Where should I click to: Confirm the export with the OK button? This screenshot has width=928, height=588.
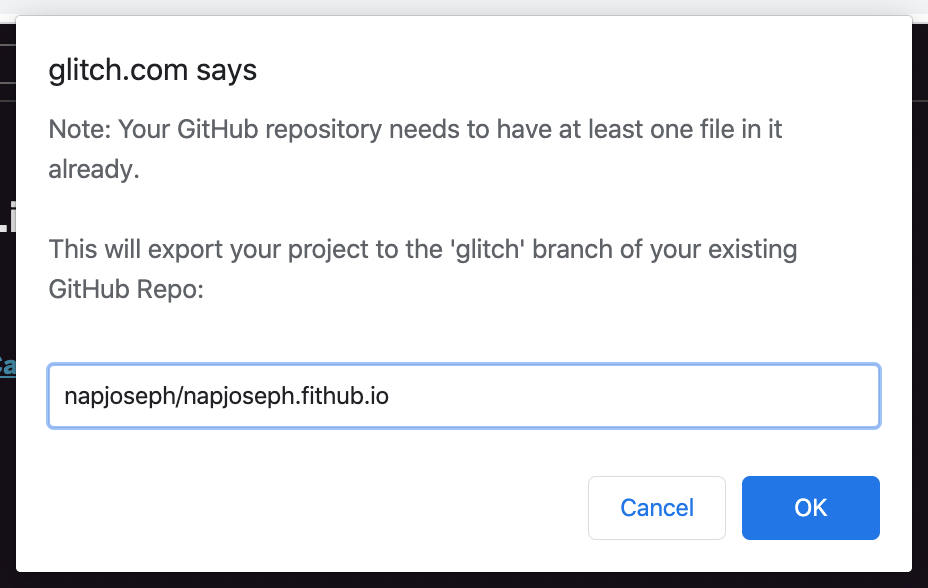[810, 508]
